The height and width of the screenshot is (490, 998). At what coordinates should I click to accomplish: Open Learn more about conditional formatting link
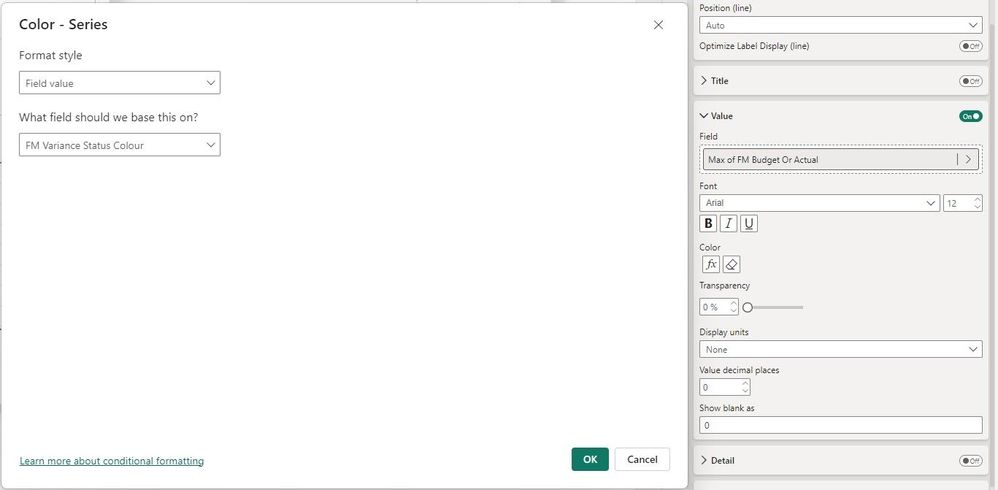(x=111, y=461)
